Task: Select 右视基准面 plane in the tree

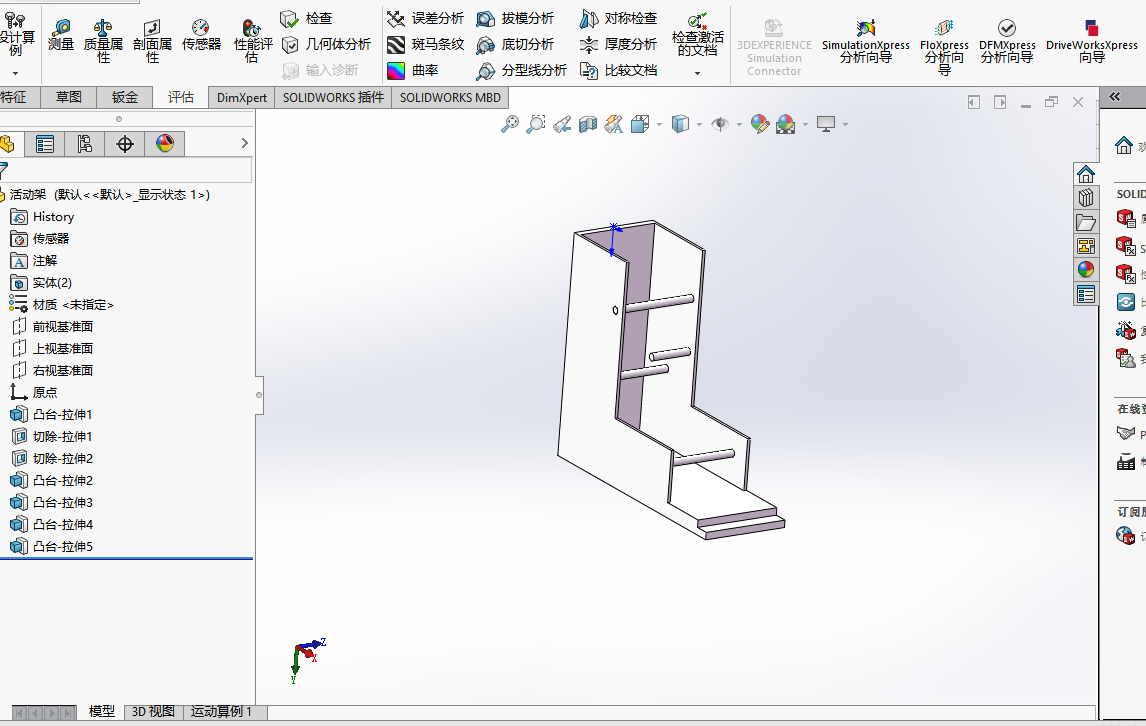Action: [52, 371]
